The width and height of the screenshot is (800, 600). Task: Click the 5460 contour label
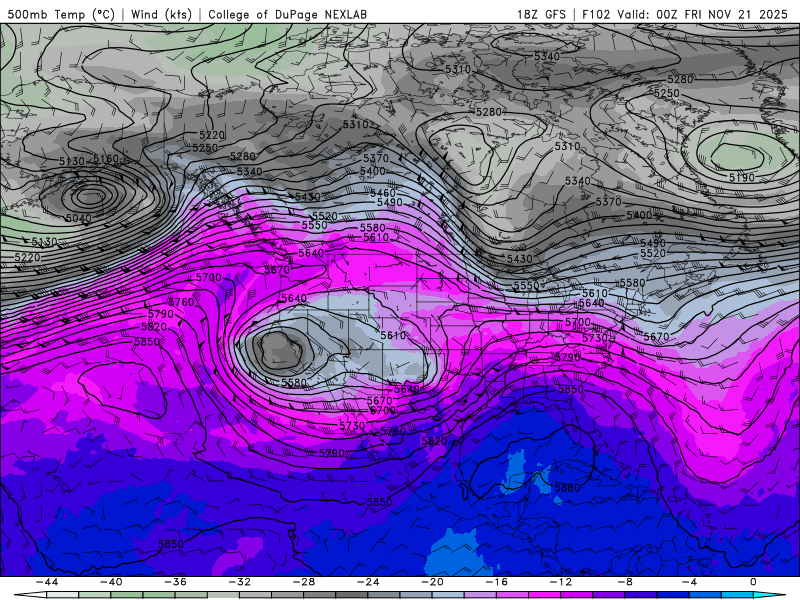[383, 193]
